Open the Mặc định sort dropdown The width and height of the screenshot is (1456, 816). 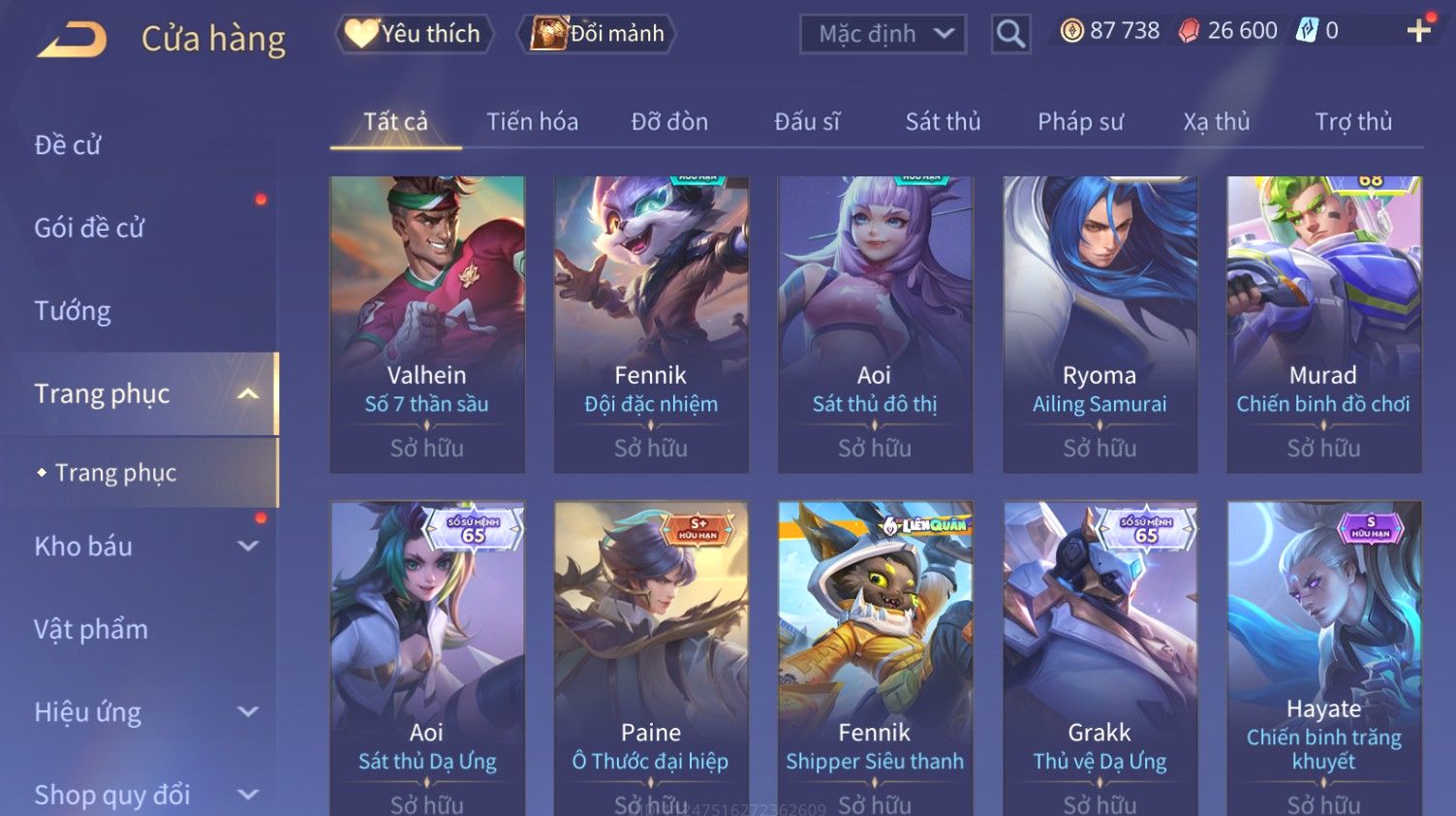coord(883,34)
